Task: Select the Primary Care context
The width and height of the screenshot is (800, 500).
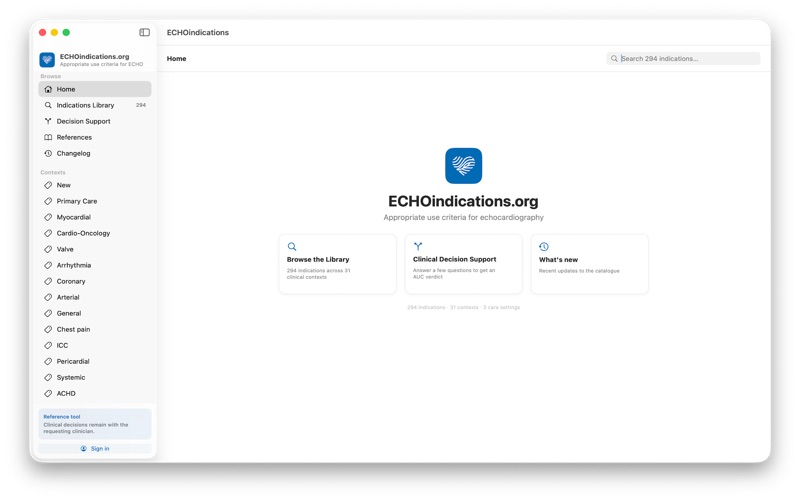Action: click(95, 201)
